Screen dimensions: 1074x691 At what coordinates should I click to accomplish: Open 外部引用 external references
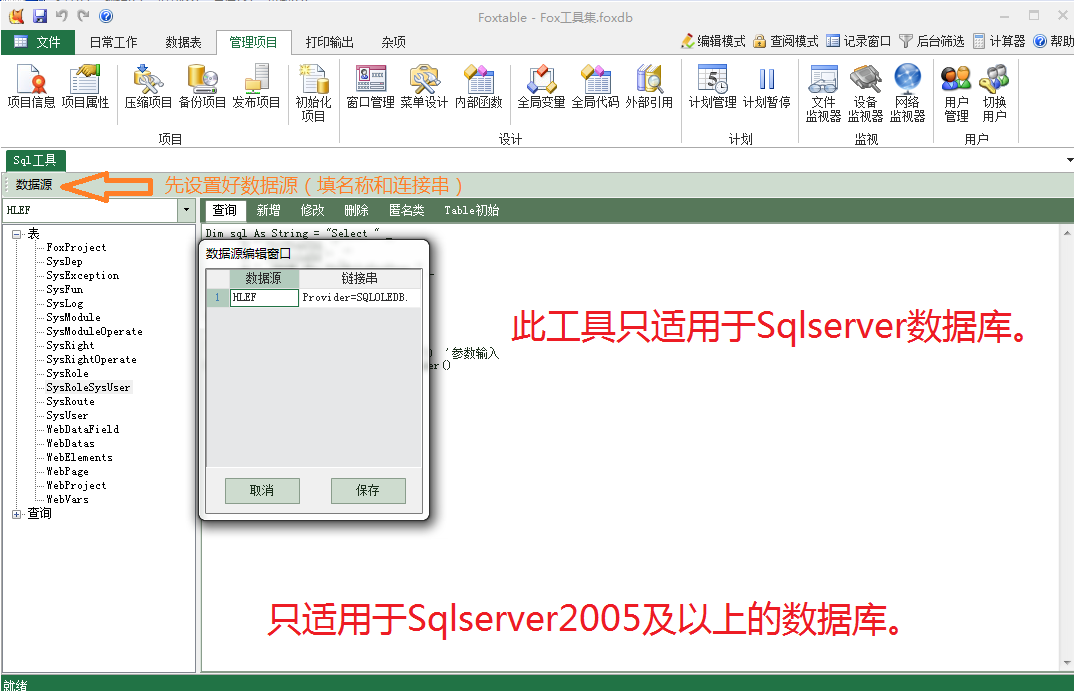click(649, 87)
